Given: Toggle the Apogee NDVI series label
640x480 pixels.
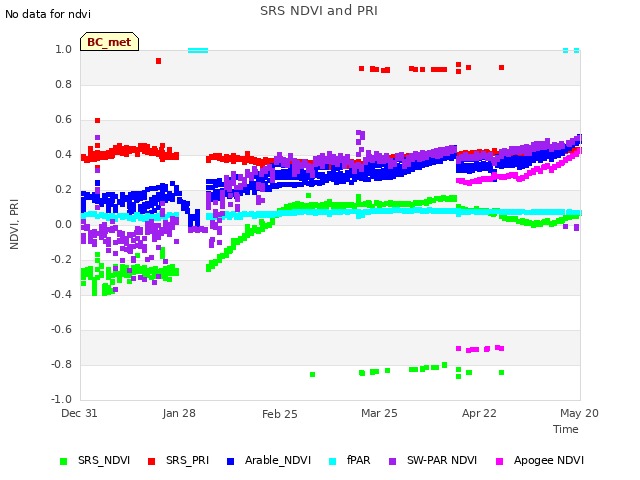Looking at the screenshot, I should point(549,460).
